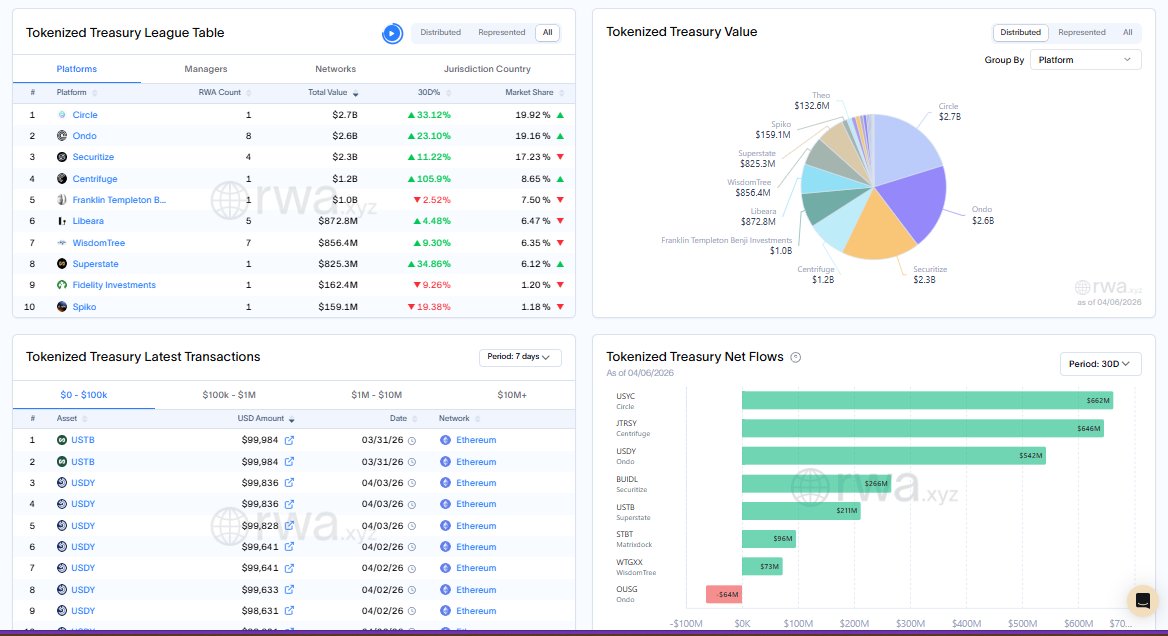
Task: Switch to the Platforms tab
Action: [x=77, y=69]
